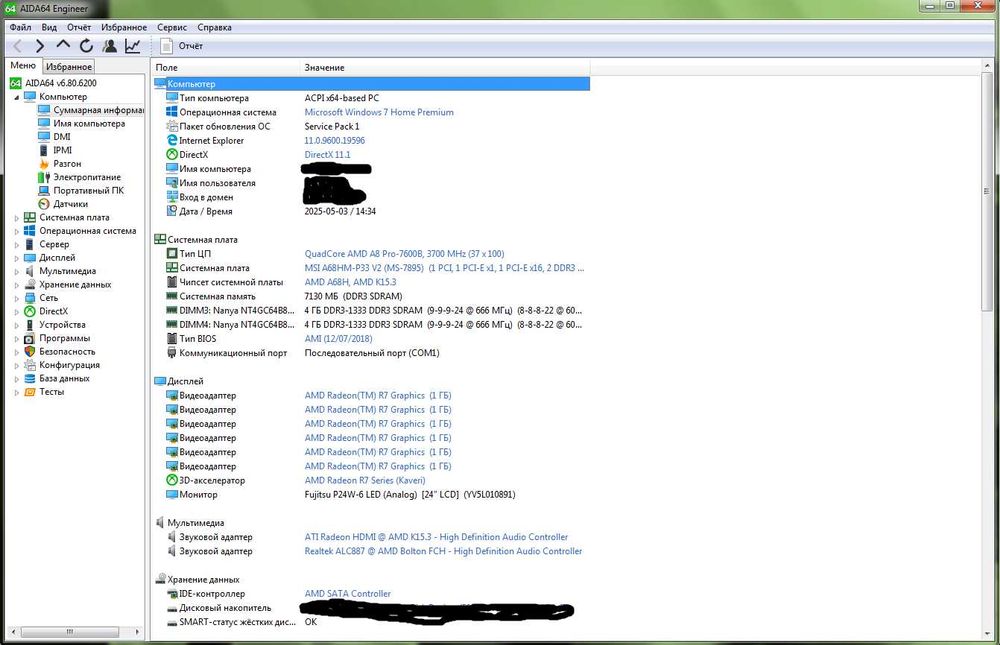Image resolution: width=1000 pixels, height=645 pixels.
Task: Click the Тип ЦП processor icon
Action: point(172,254)
